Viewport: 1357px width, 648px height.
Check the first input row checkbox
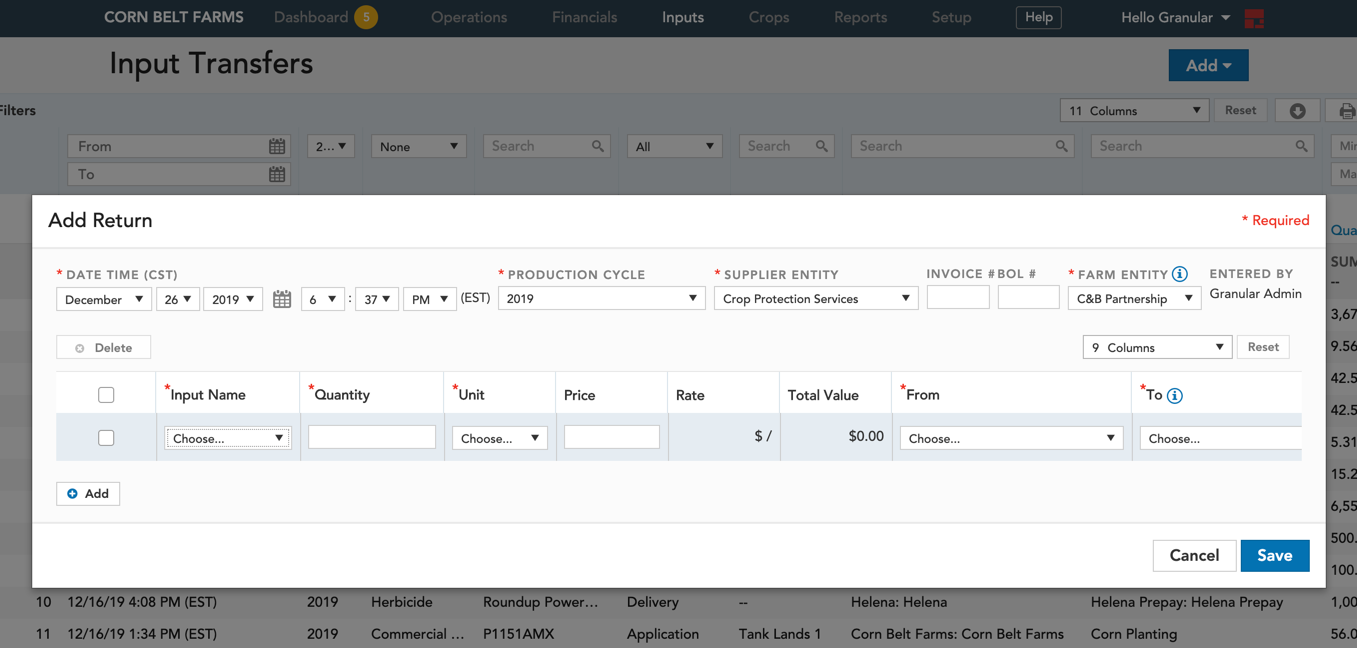pyautogui.click(x=106, y=438)
